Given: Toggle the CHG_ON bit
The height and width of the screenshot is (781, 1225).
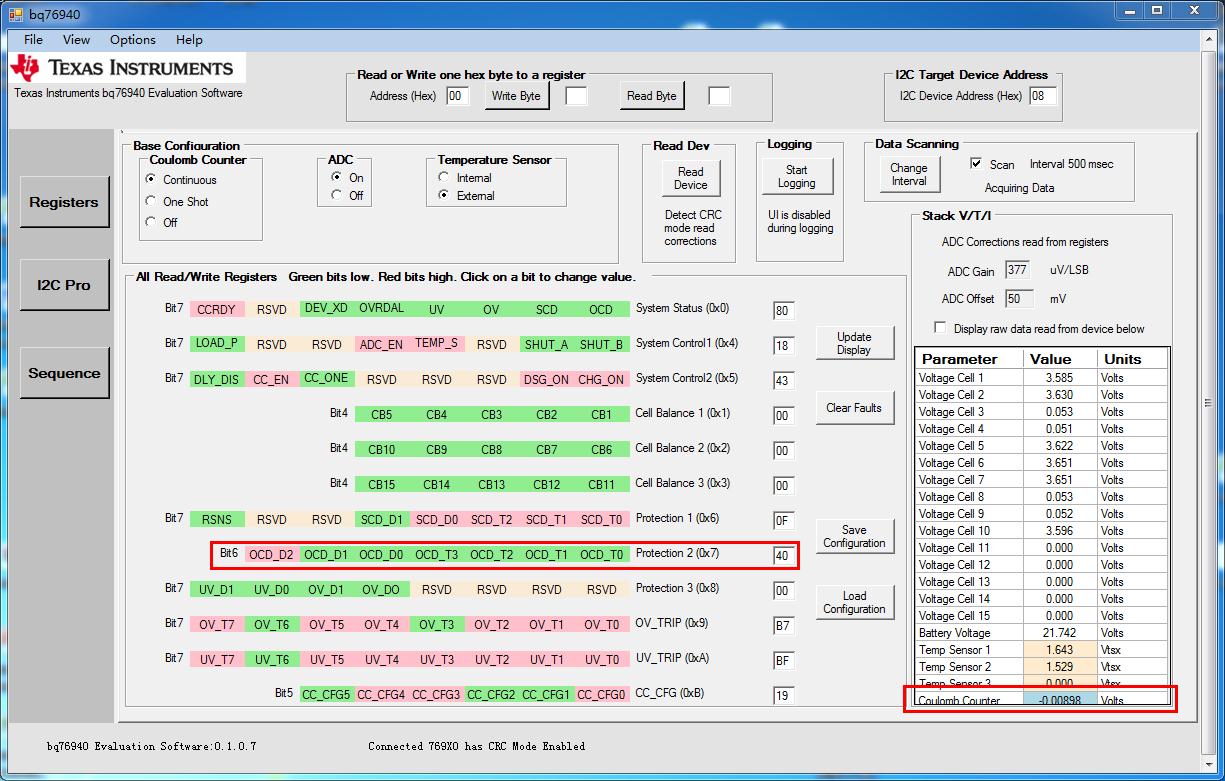Looking at the screenshot, I should pos(602,380).
